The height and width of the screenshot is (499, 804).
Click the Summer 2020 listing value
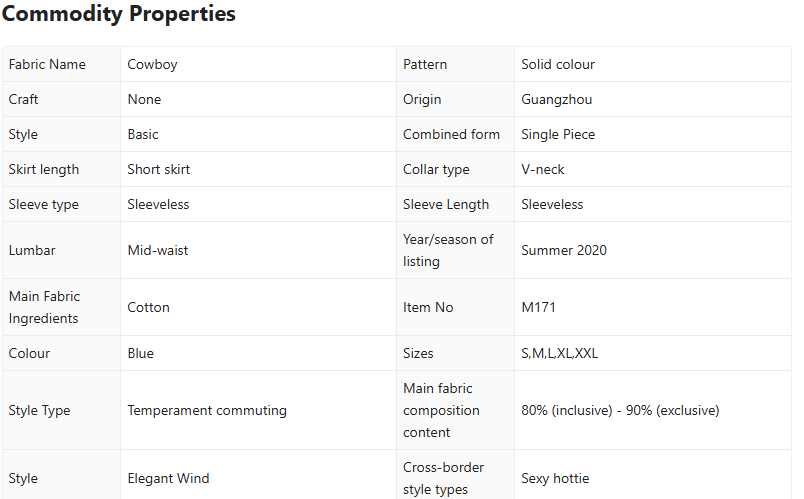[564, 250]
